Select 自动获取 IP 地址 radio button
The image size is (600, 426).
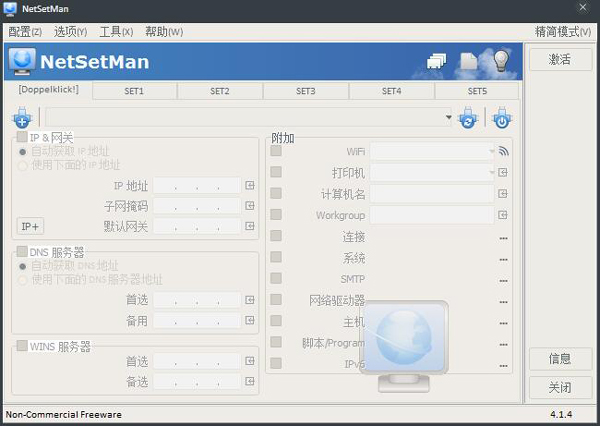coord(23,152)
